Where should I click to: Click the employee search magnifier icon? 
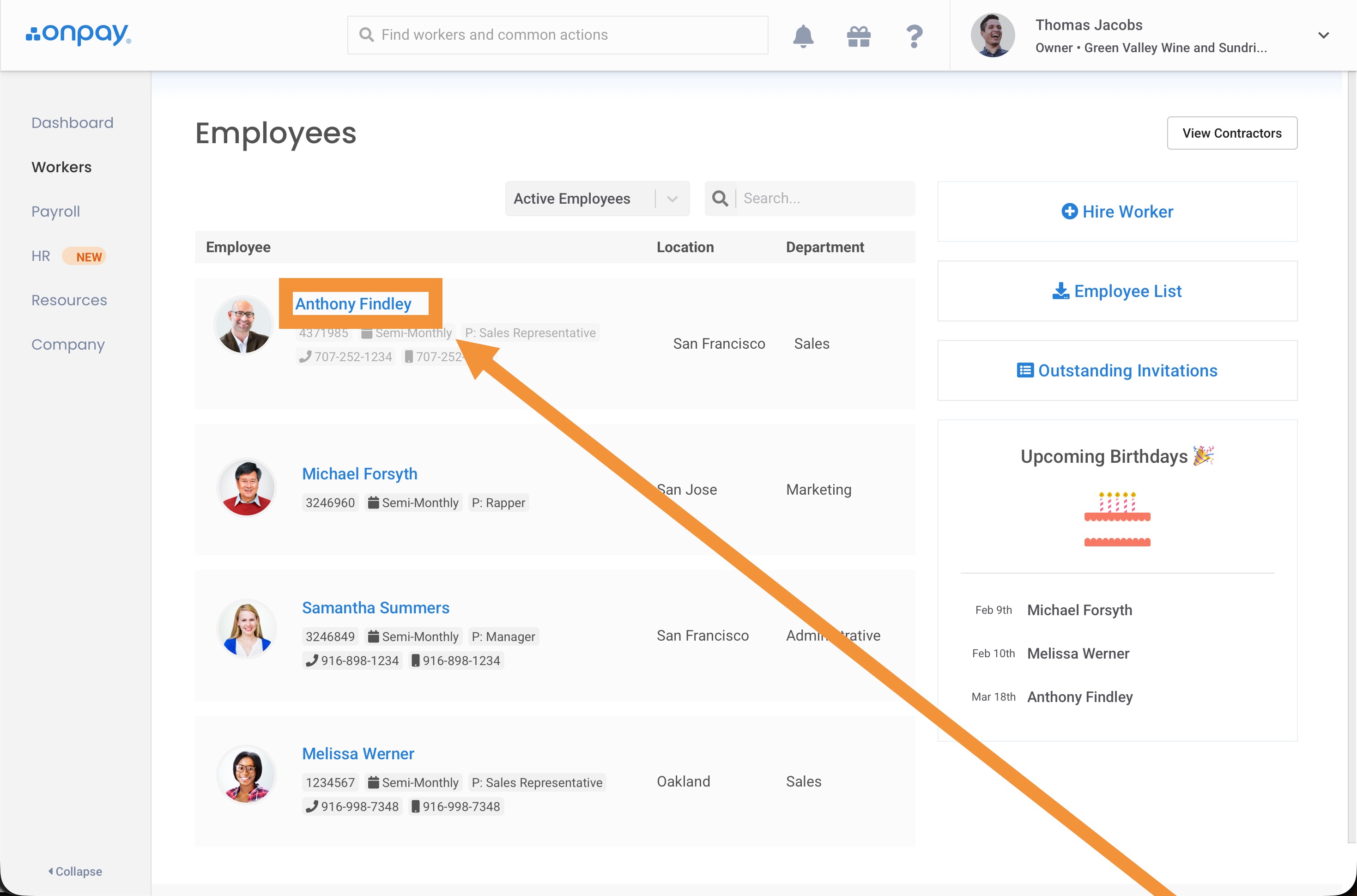pyautogui.click(x=720, y=199)
